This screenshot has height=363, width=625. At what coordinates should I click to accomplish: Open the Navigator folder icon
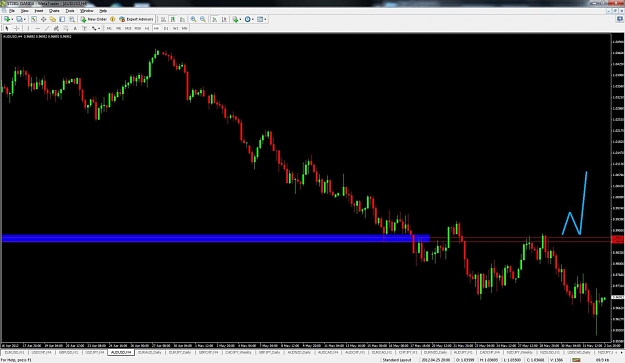53,19
